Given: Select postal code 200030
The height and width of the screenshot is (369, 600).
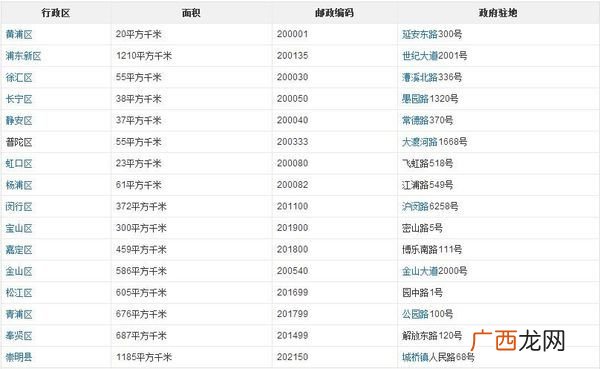Looking at the screenshot, I should point(292,77).
